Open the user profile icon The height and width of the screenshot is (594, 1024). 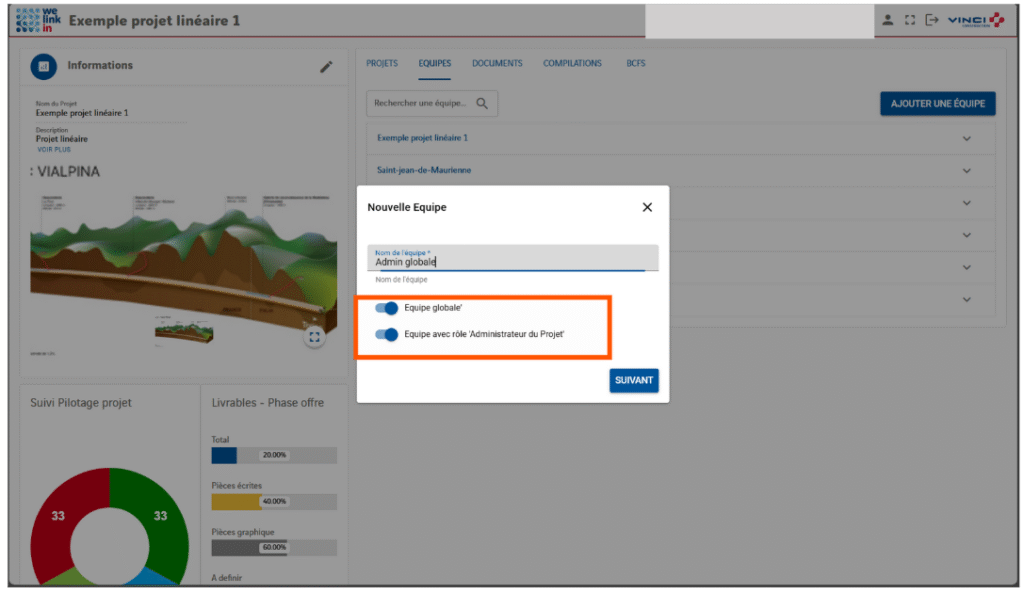pyautogui.click(x=886, y=21)
